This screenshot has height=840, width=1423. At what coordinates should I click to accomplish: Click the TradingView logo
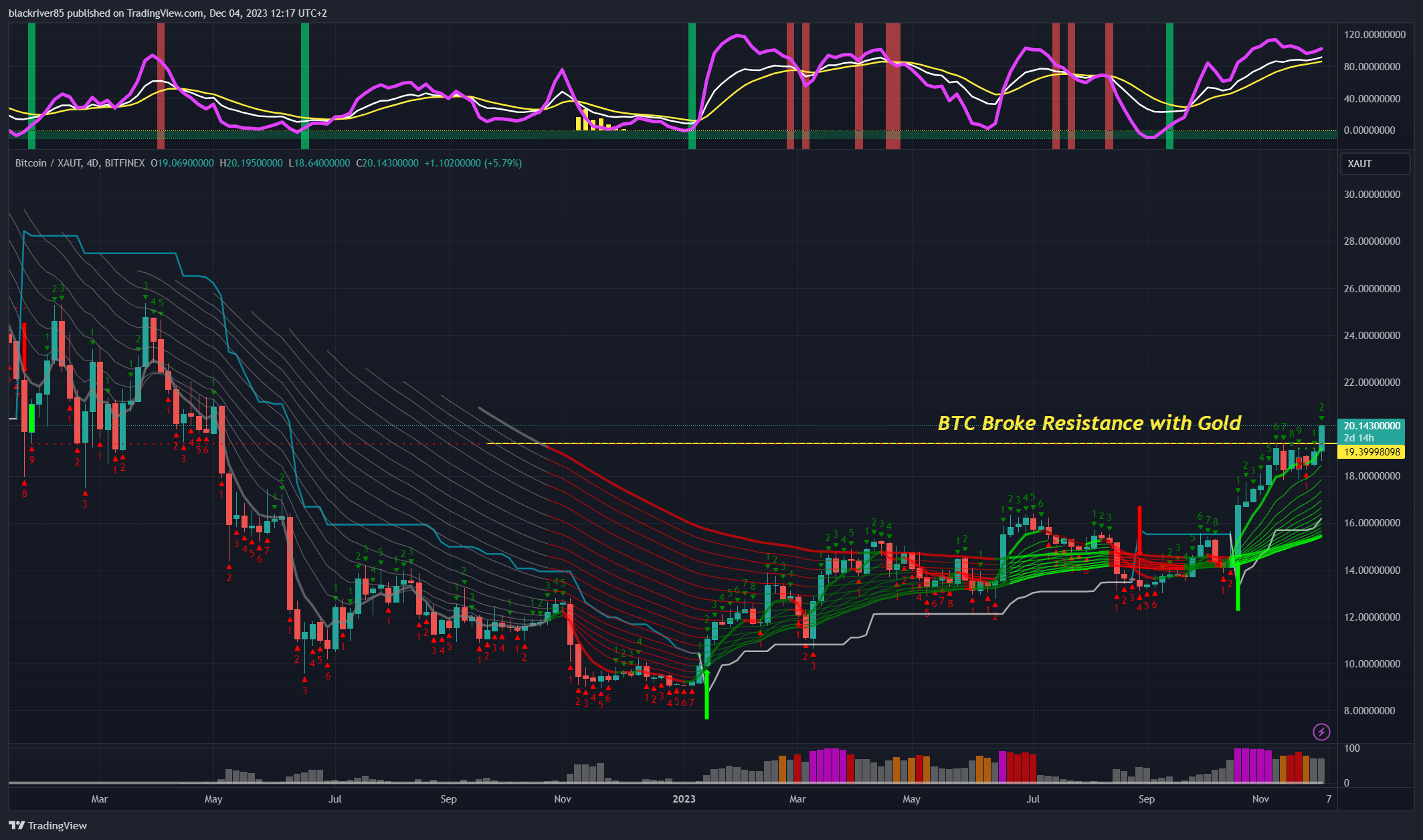click(48, 825)
